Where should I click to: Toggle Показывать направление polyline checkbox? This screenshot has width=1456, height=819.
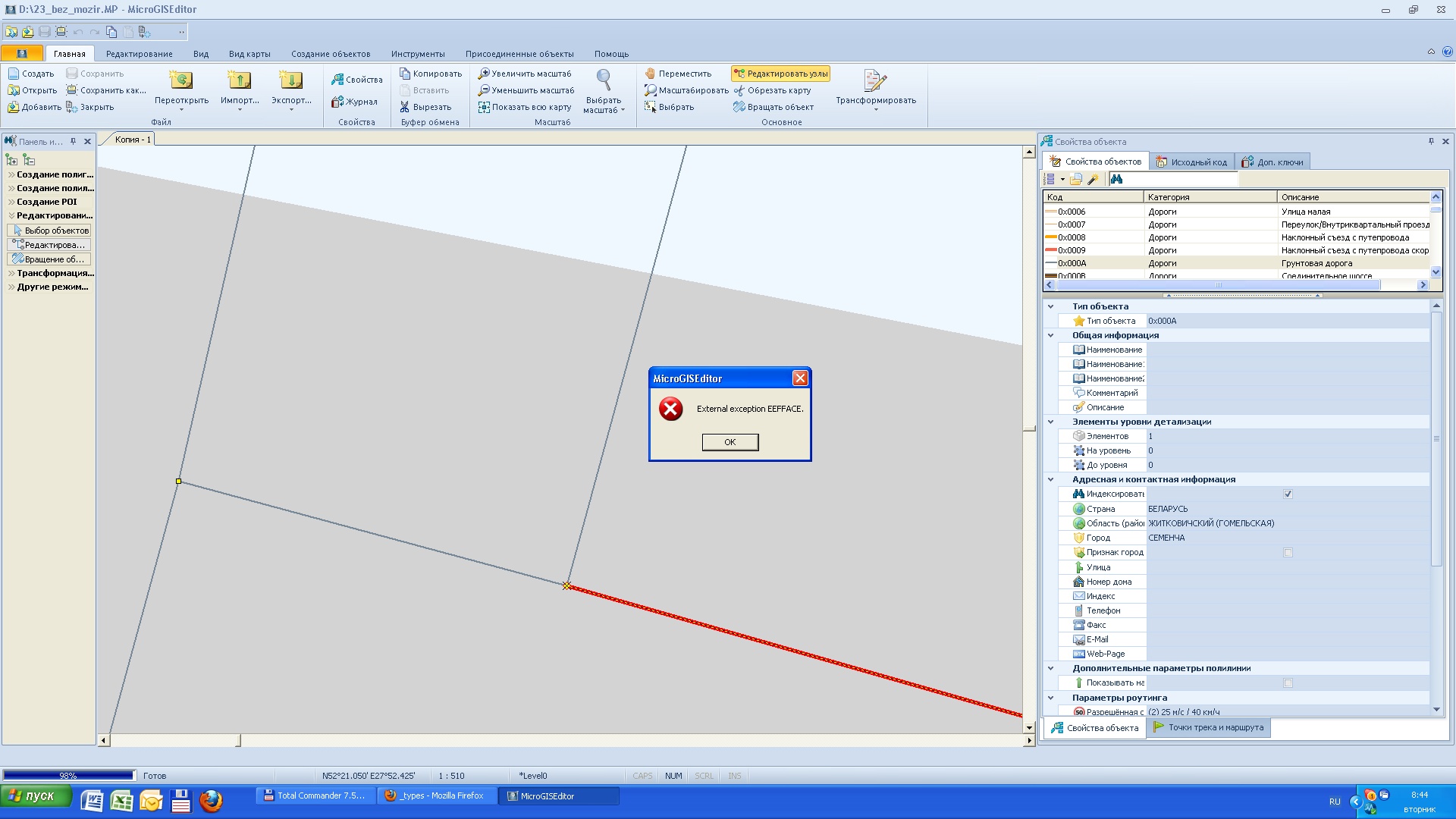coord(1288,683)
